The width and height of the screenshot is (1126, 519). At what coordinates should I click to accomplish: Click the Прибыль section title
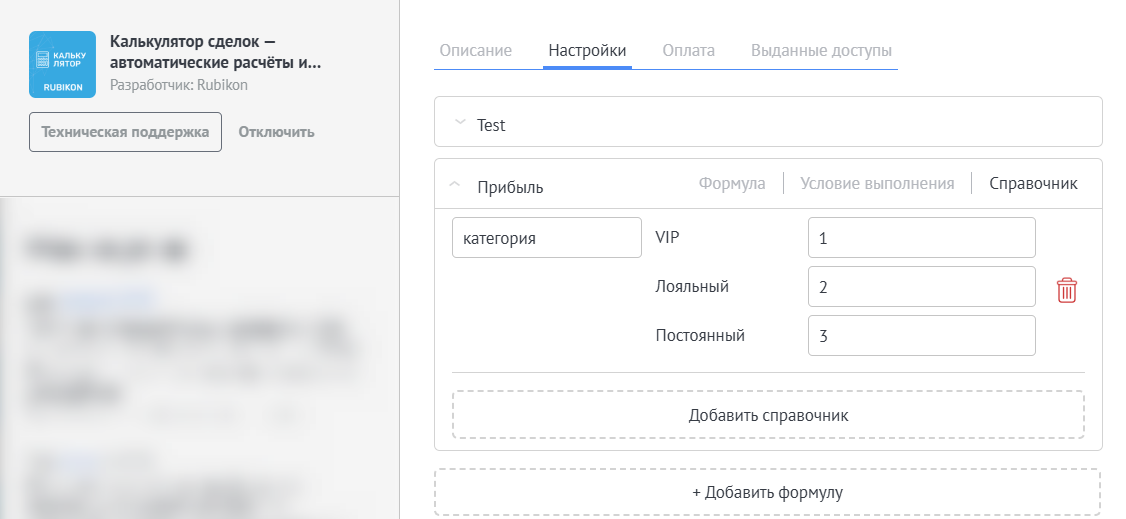click(511, 187)
